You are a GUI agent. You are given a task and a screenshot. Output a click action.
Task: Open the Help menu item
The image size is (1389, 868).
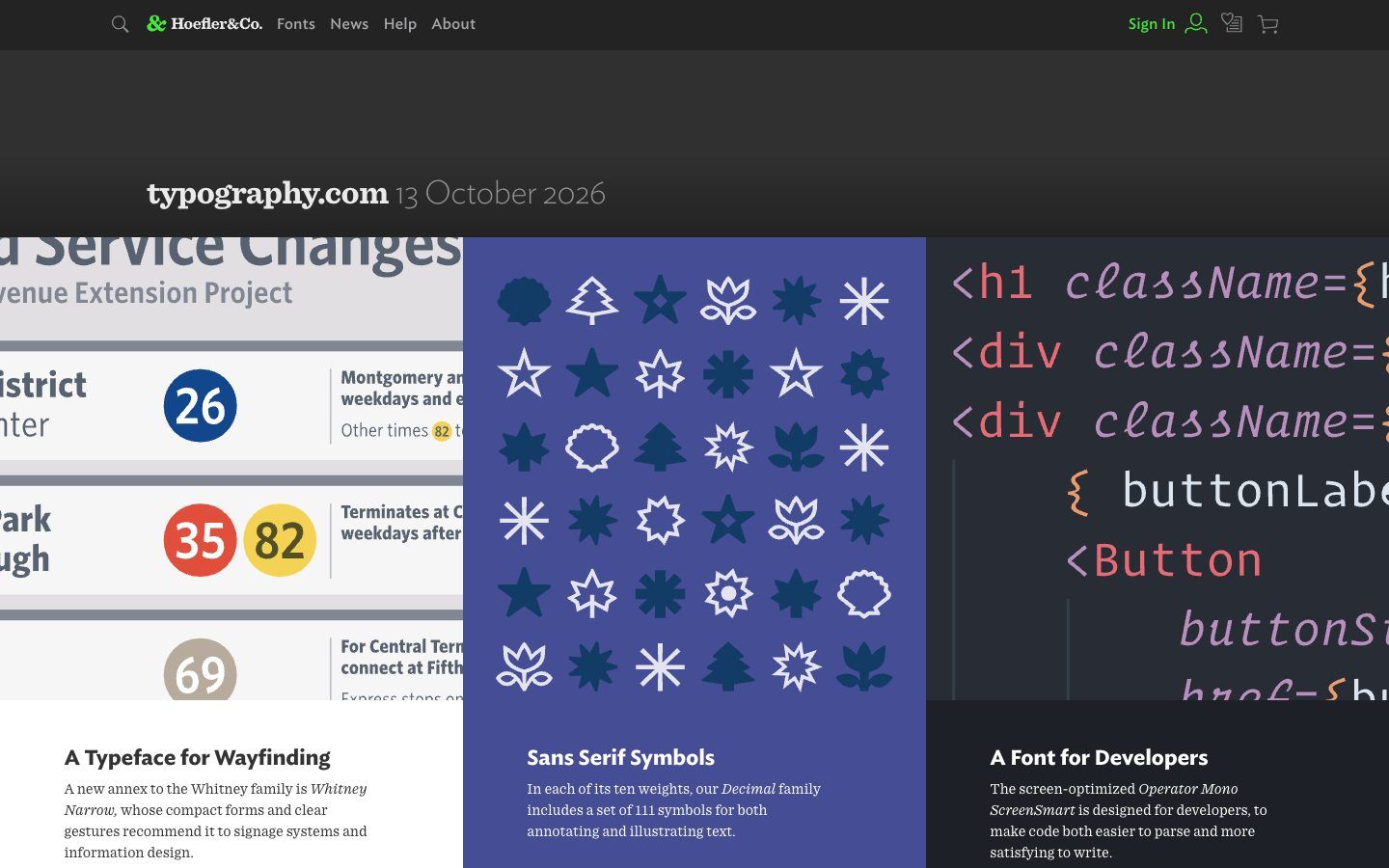400,24
